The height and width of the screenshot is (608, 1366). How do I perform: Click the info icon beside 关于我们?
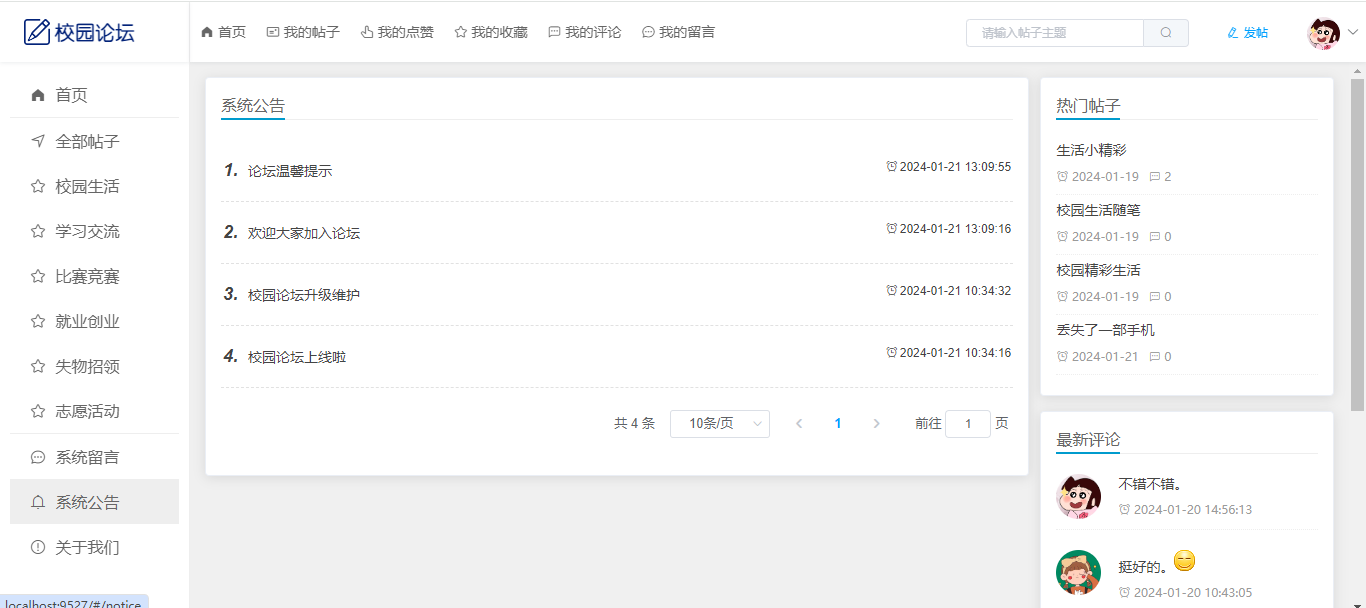38,547
